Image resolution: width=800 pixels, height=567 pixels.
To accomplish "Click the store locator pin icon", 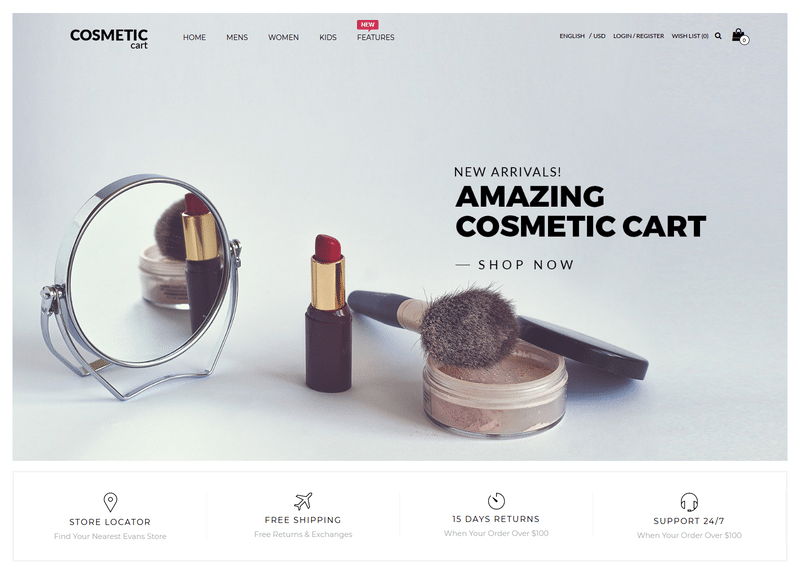I will coord(110,502).
